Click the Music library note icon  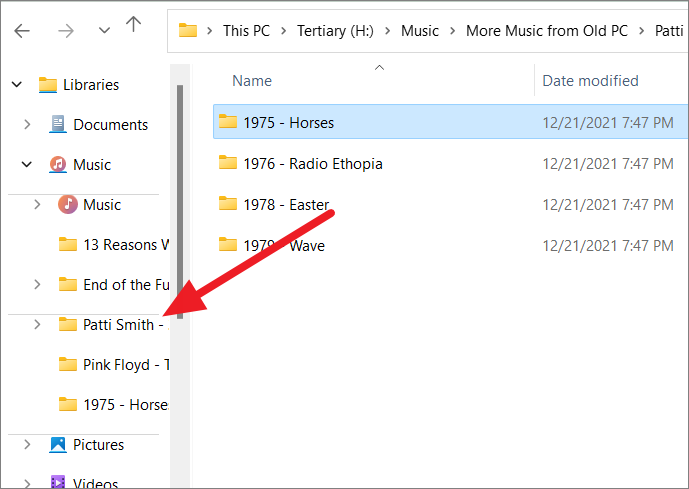pos(58,164)
